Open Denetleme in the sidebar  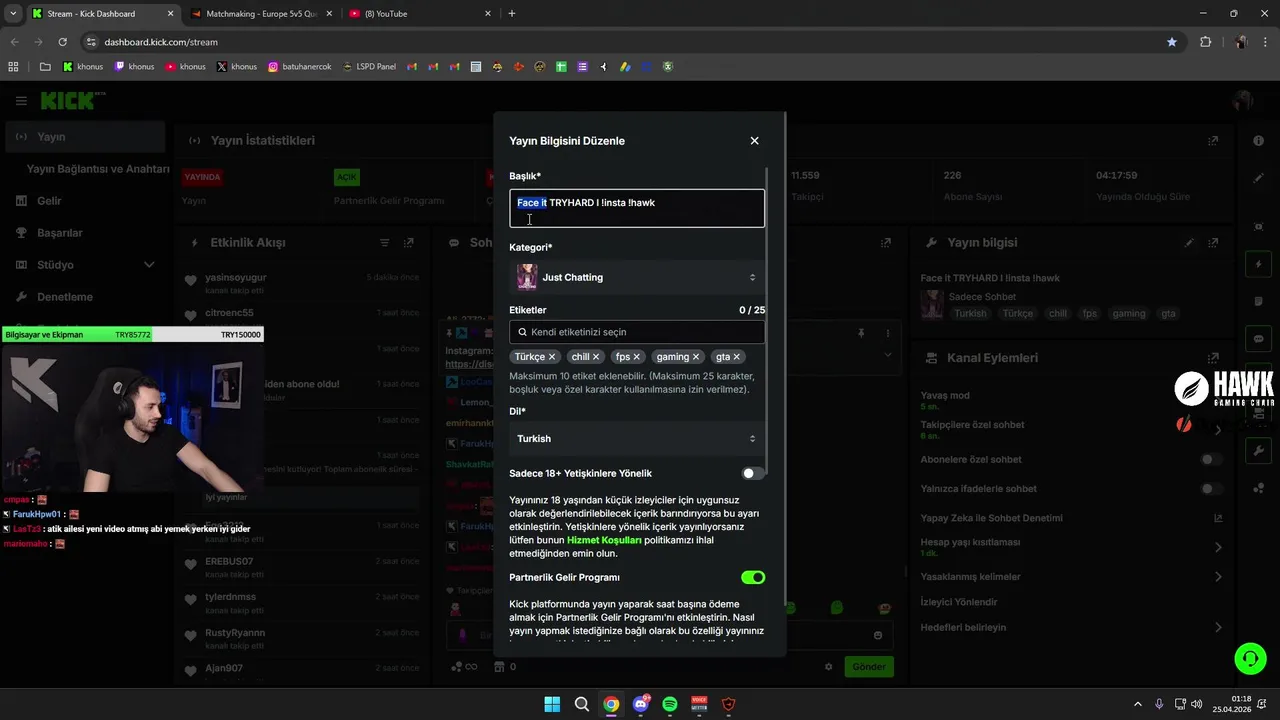[x=85, y=297]
